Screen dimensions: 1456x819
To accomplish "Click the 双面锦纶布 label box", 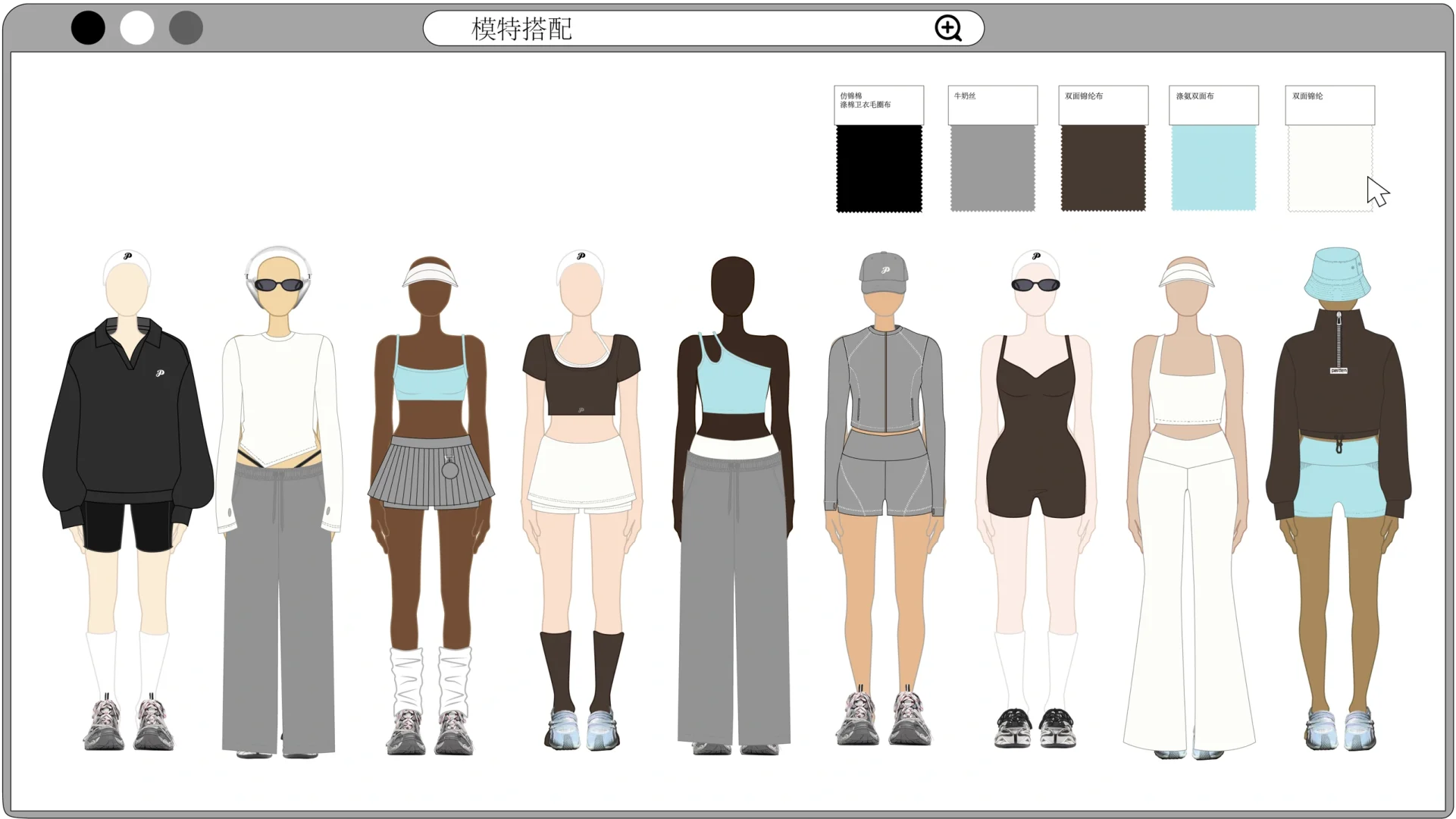I will 1104,105.
